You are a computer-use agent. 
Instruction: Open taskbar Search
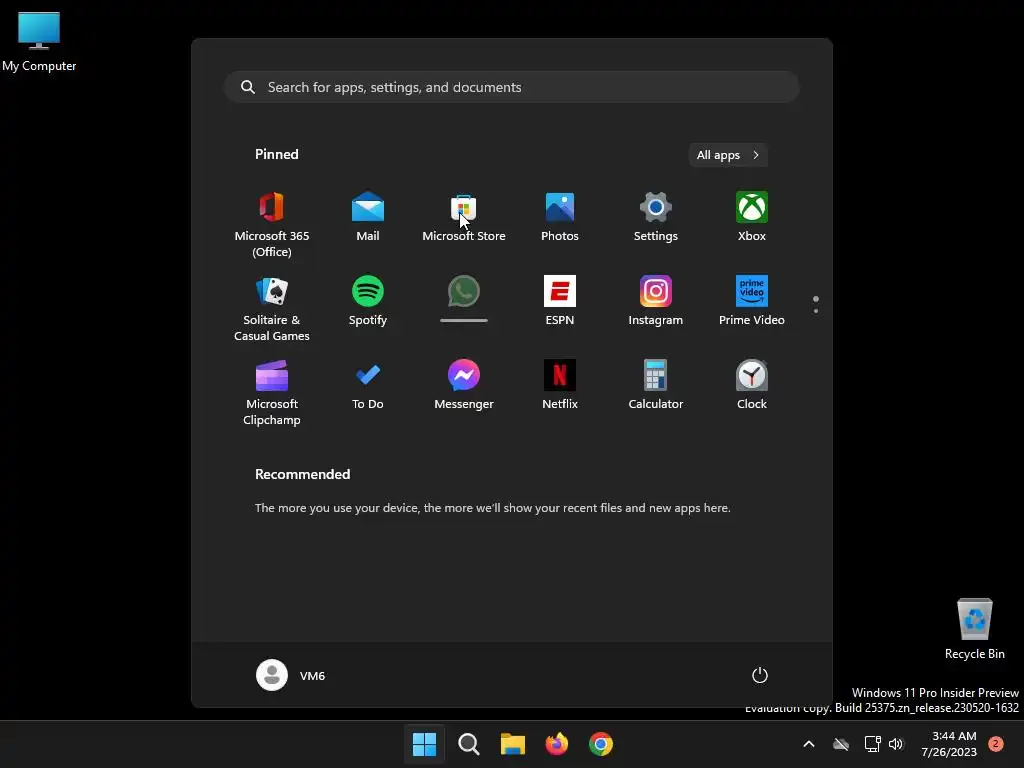click(x=468, y=744)
